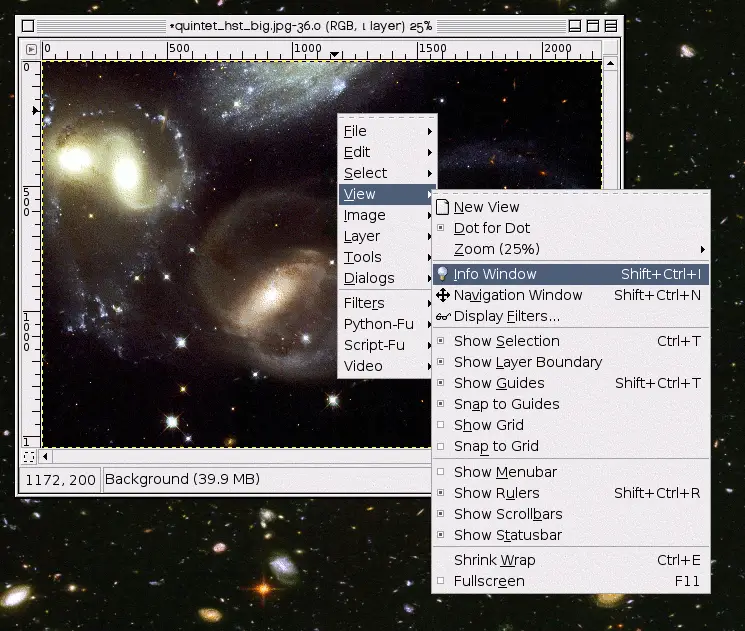745x631 pixels.
Task: Click the horizontal scrollbar track below the image
Action: 240,457
